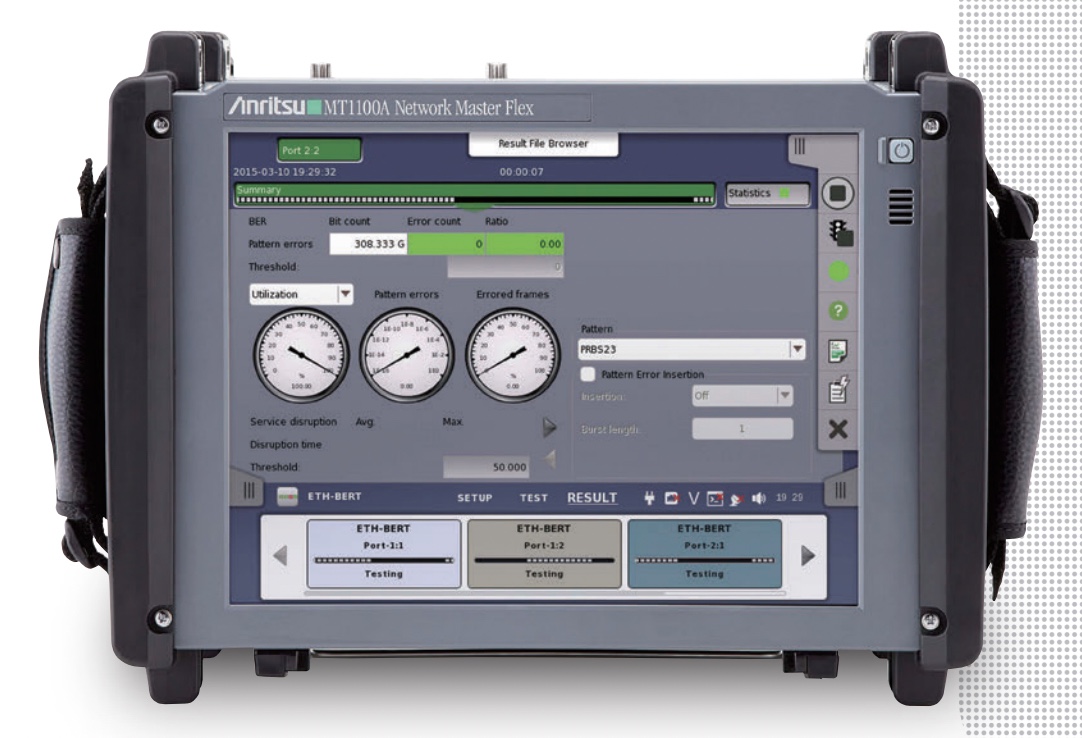Stop the running test with the stop icon
Screen dimensions: 1082x738
838,193
